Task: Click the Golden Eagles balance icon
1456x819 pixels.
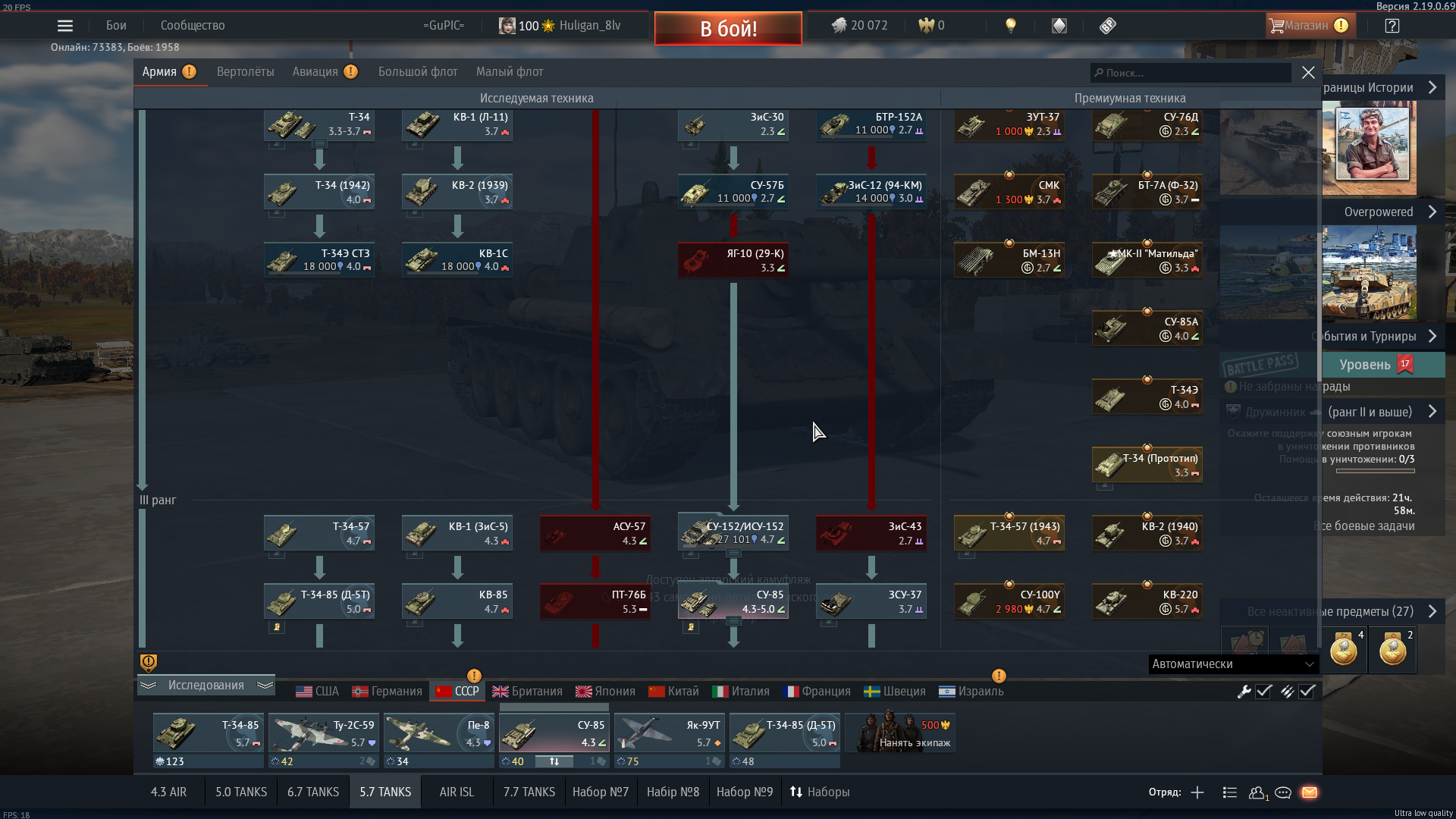Action: (x=926, y=26)
